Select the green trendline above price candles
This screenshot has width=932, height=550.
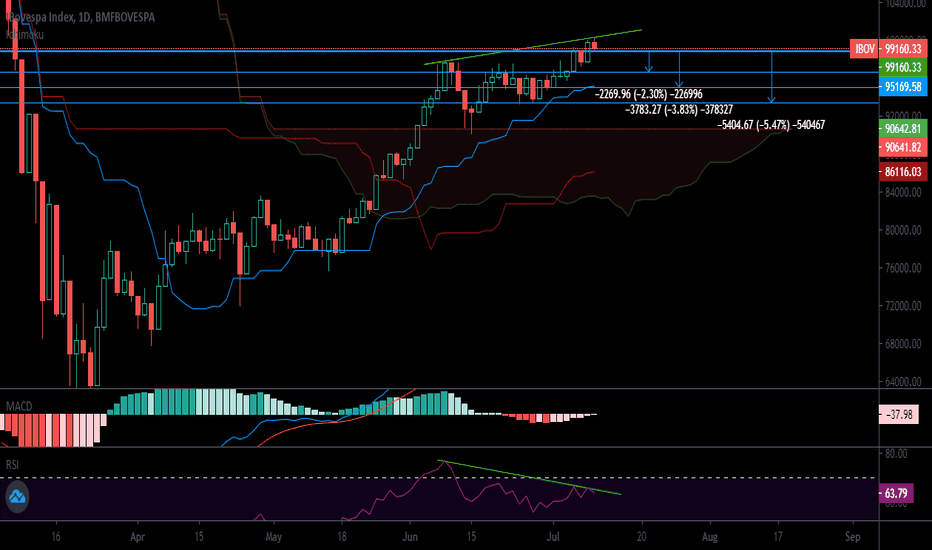(x=533, y=46)
